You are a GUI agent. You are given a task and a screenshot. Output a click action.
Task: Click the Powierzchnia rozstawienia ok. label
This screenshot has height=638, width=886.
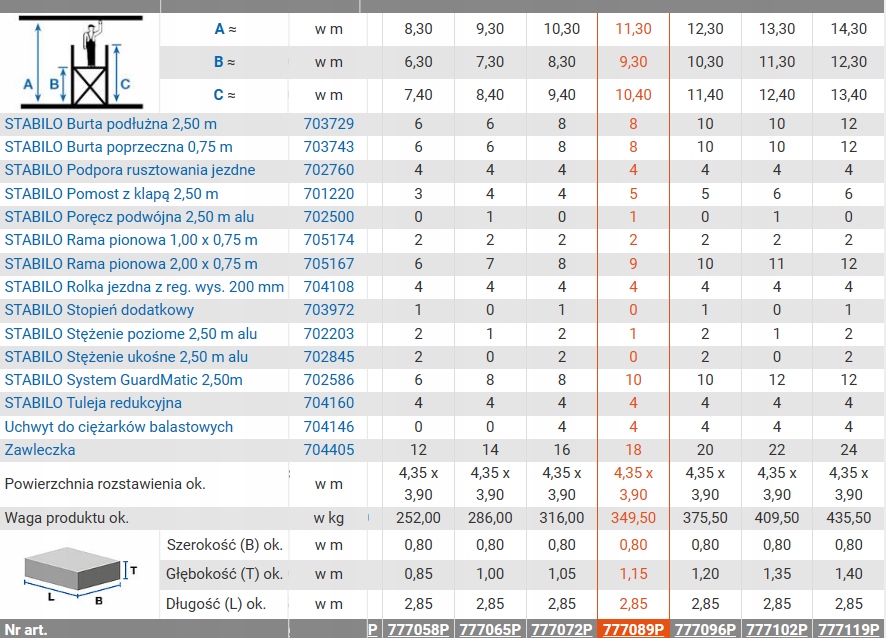pyautogui.click(x=105, y=484)
